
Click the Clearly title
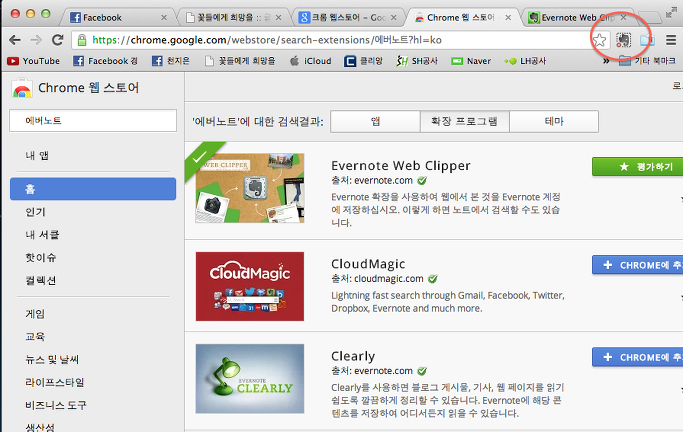(x=353, y=356)
